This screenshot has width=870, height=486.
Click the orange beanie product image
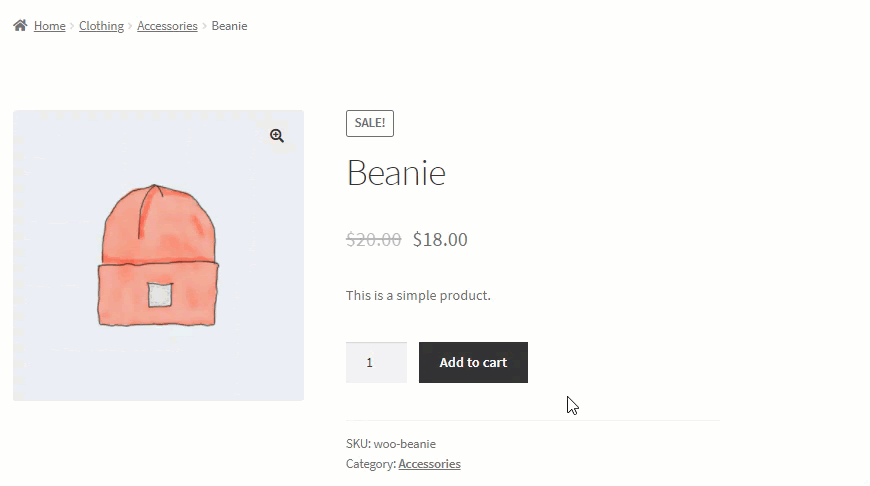pyautogui.click(x=158, y=255)
